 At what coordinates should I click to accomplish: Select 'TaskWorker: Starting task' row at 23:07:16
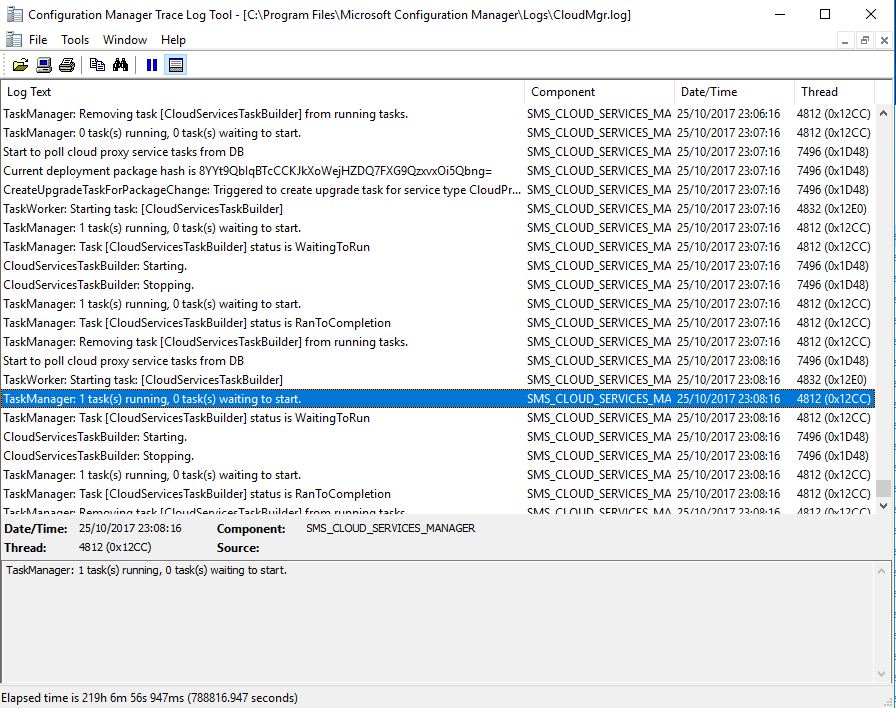(438, 209)
